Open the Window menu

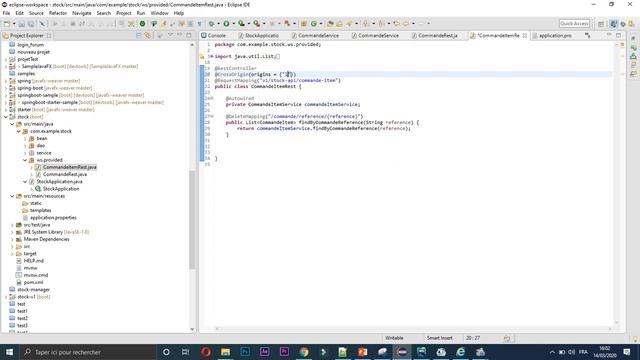(x=159, y=13)
